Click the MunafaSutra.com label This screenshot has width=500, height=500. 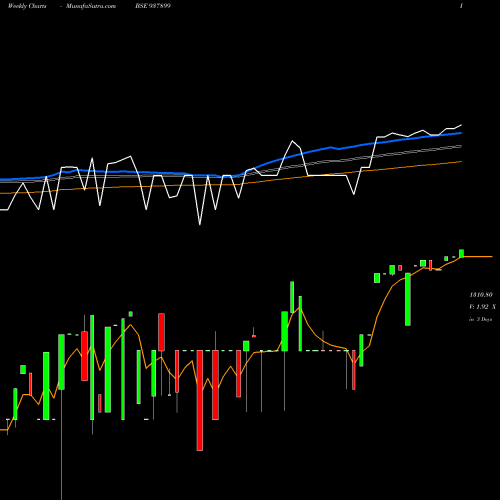click(x=91, y=6)
